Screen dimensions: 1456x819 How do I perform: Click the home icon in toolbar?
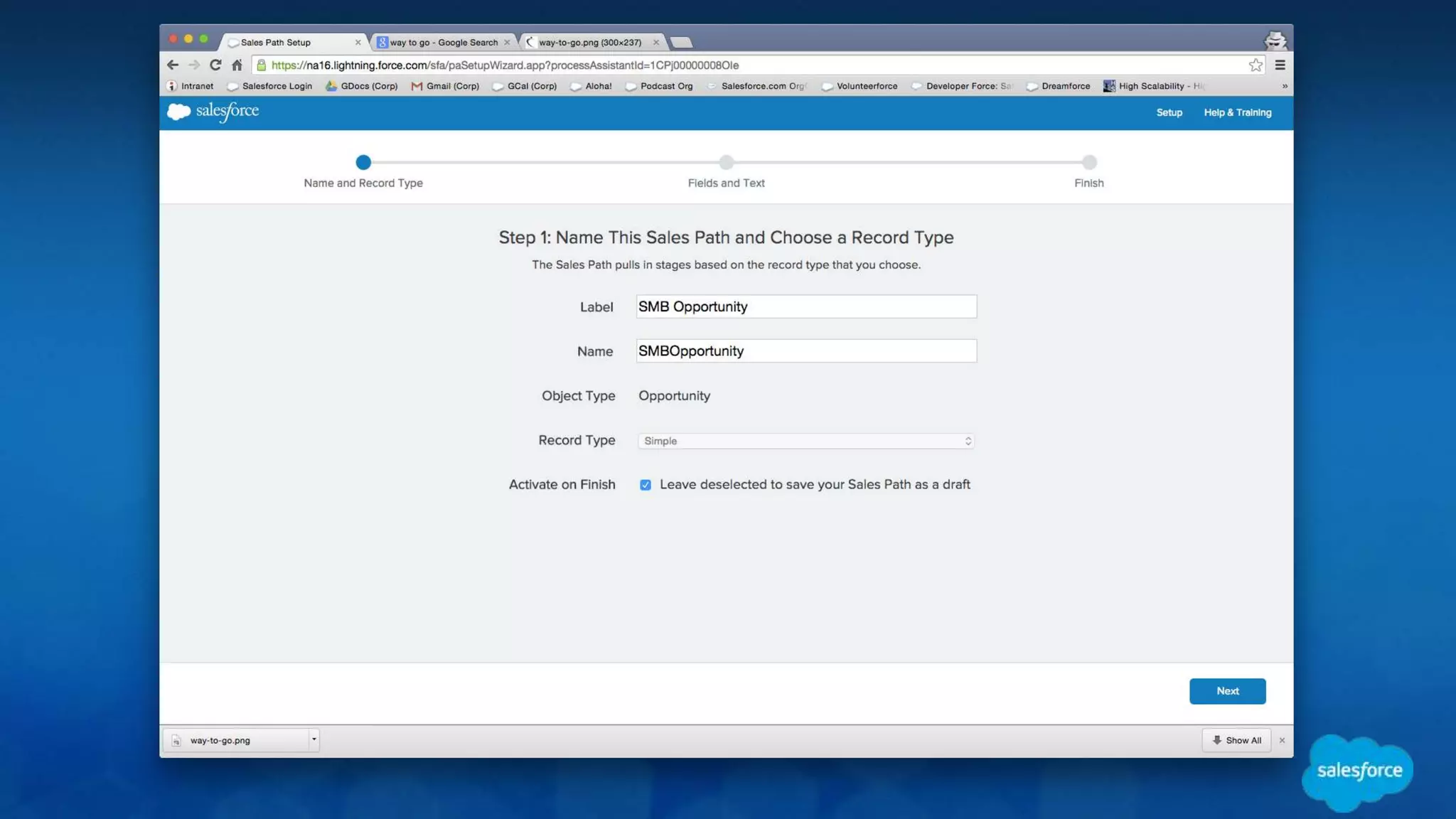point(237,65)
